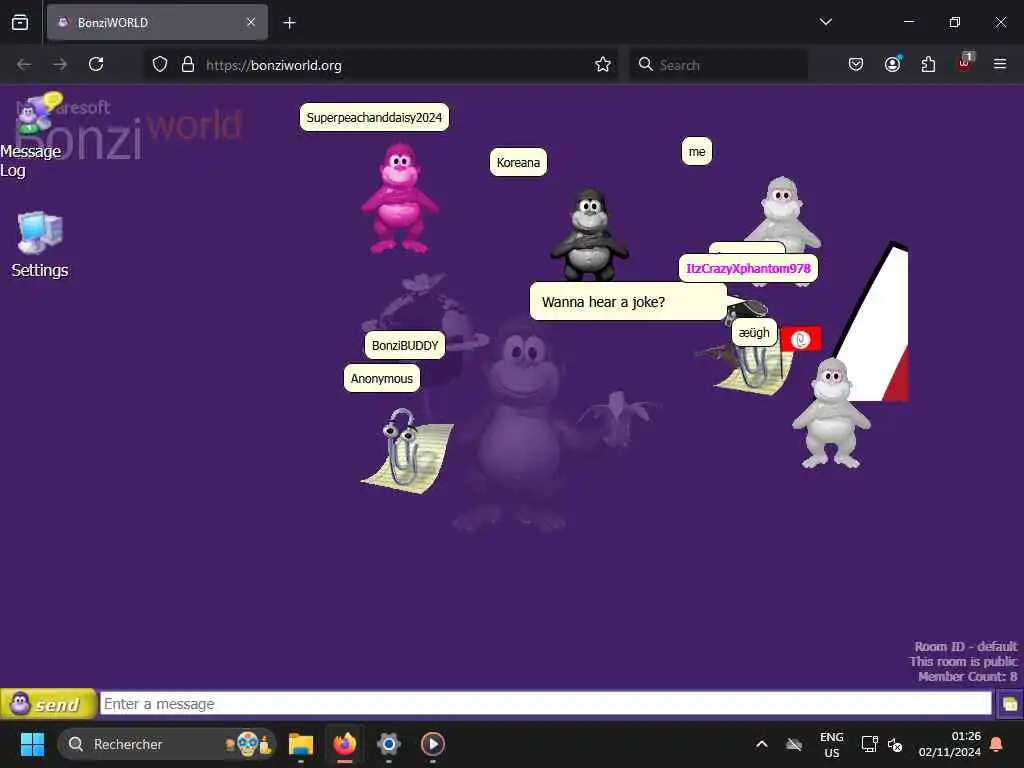Click the Firefox back arrow
The width and height of the screenshot is (1024, 768).
(x=24, y=65)
